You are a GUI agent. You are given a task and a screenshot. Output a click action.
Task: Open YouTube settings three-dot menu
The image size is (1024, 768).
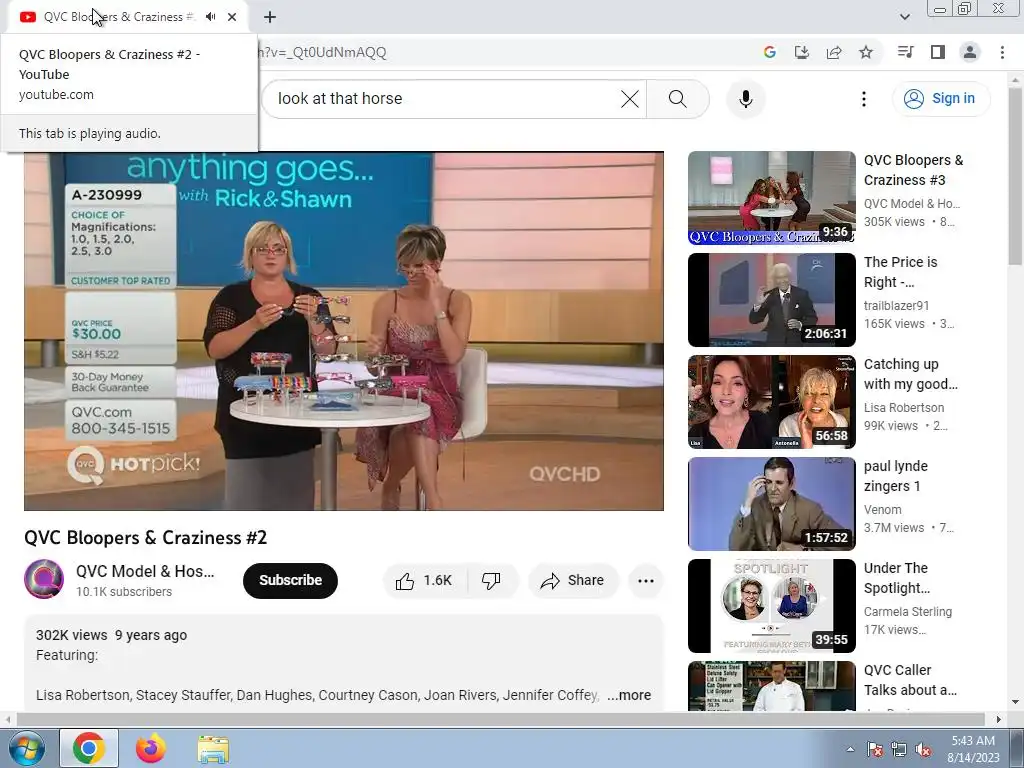pyautogui.click(x=863, y=99)
